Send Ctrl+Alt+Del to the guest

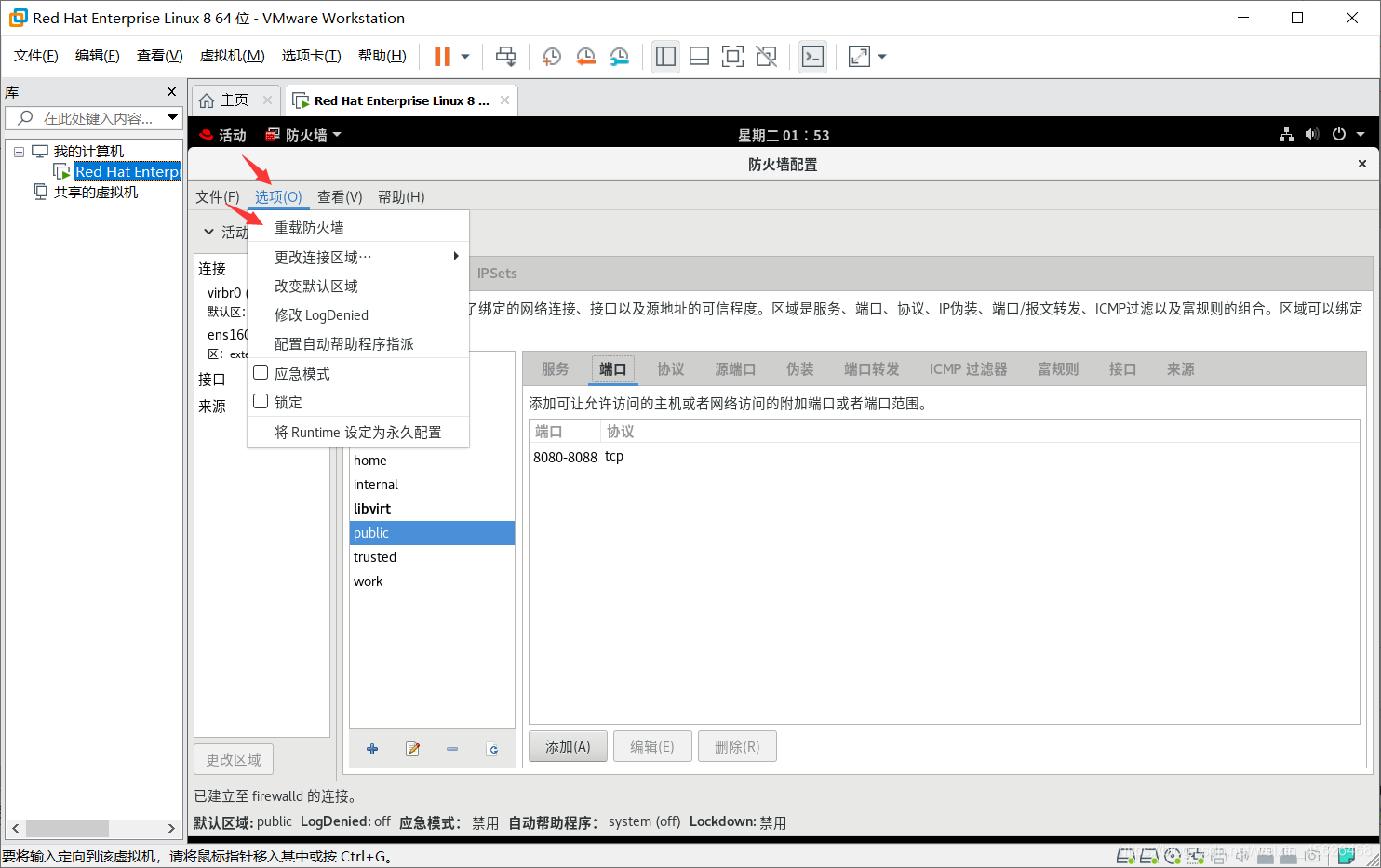click(505, 57)
